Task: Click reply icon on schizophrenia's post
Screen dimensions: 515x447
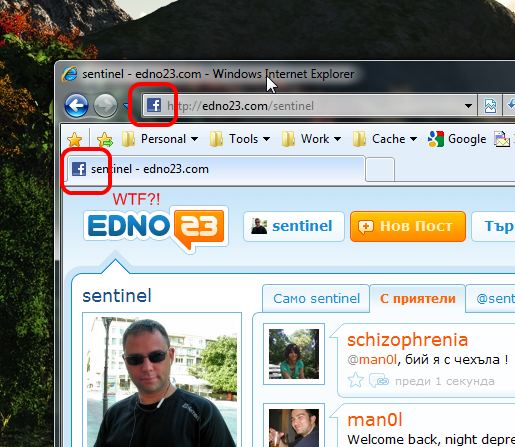Action: pos(379,380)
